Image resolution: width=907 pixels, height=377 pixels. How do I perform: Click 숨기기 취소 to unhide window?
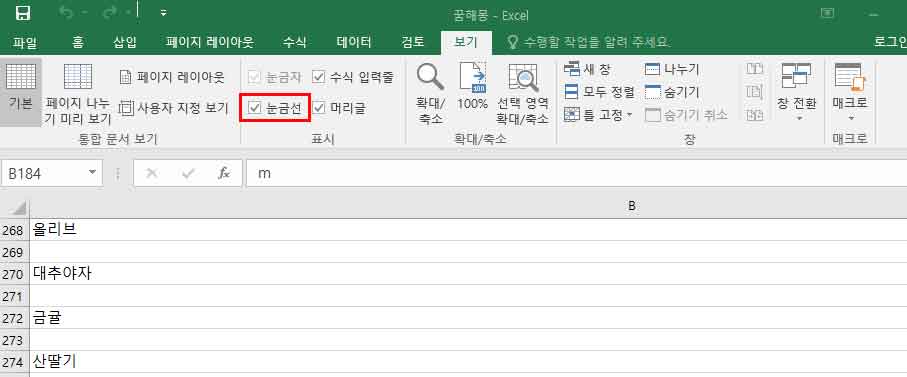coord(686,114)
